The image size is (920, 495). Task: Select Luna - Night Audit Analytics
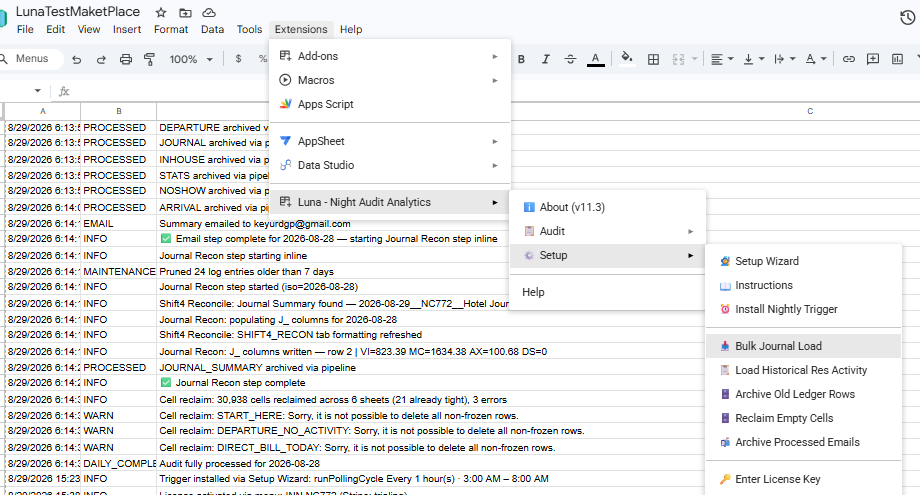(x=390, y=202)
